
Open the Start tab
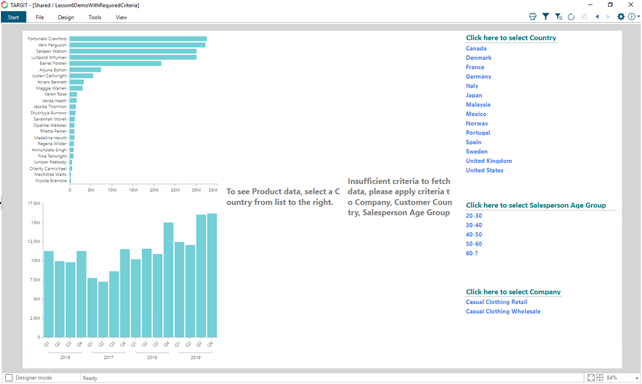14,17
